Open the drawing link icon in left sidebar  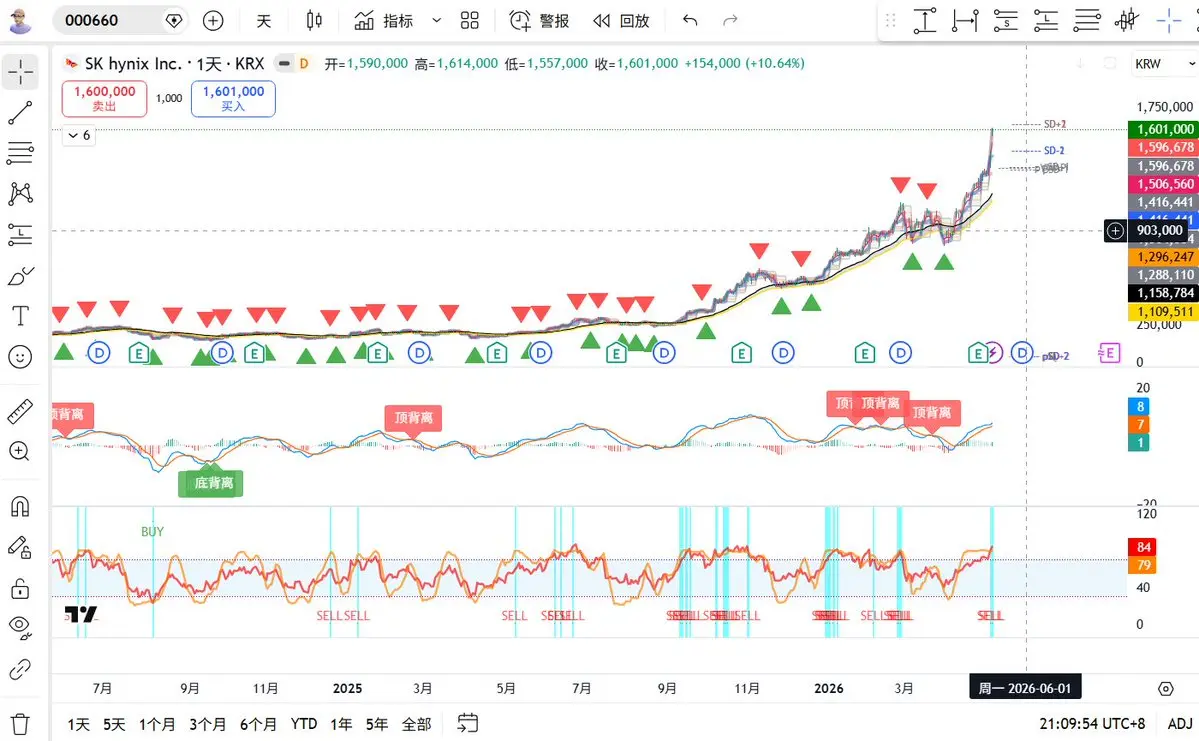21,670
